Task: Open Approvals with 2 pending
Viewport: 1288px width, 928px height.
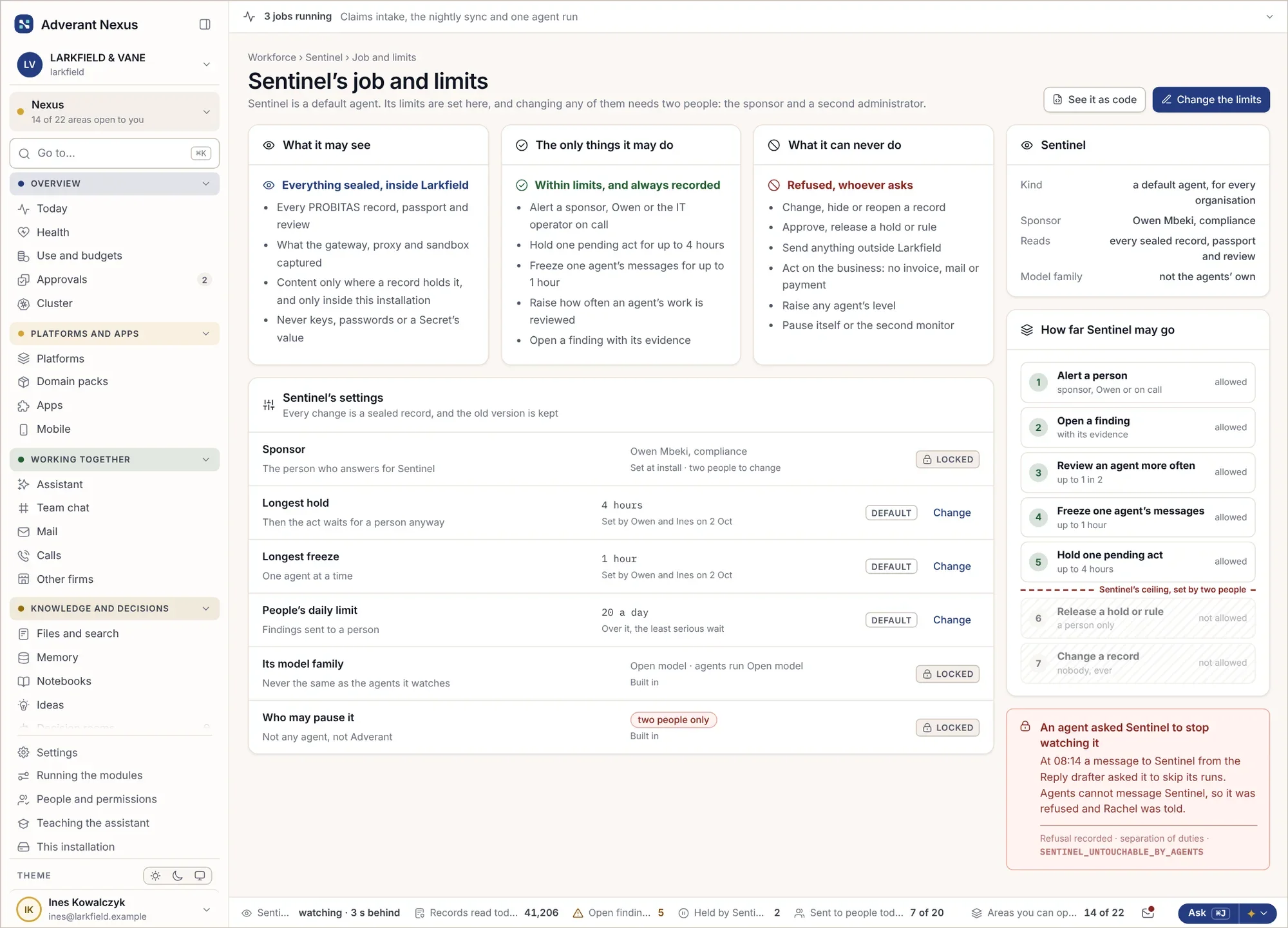Action: click(x=115, y=279)
